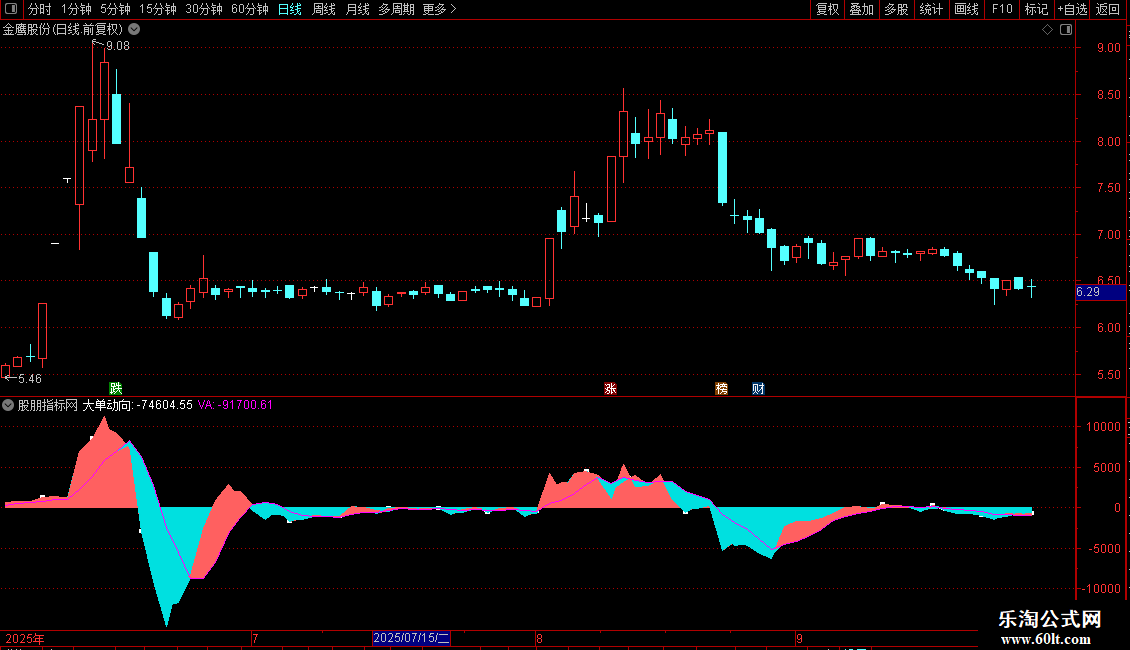Viewport: 1130px width, 650px height.
Task: Select the 30分钟 period tab
Action: [203, 9]
